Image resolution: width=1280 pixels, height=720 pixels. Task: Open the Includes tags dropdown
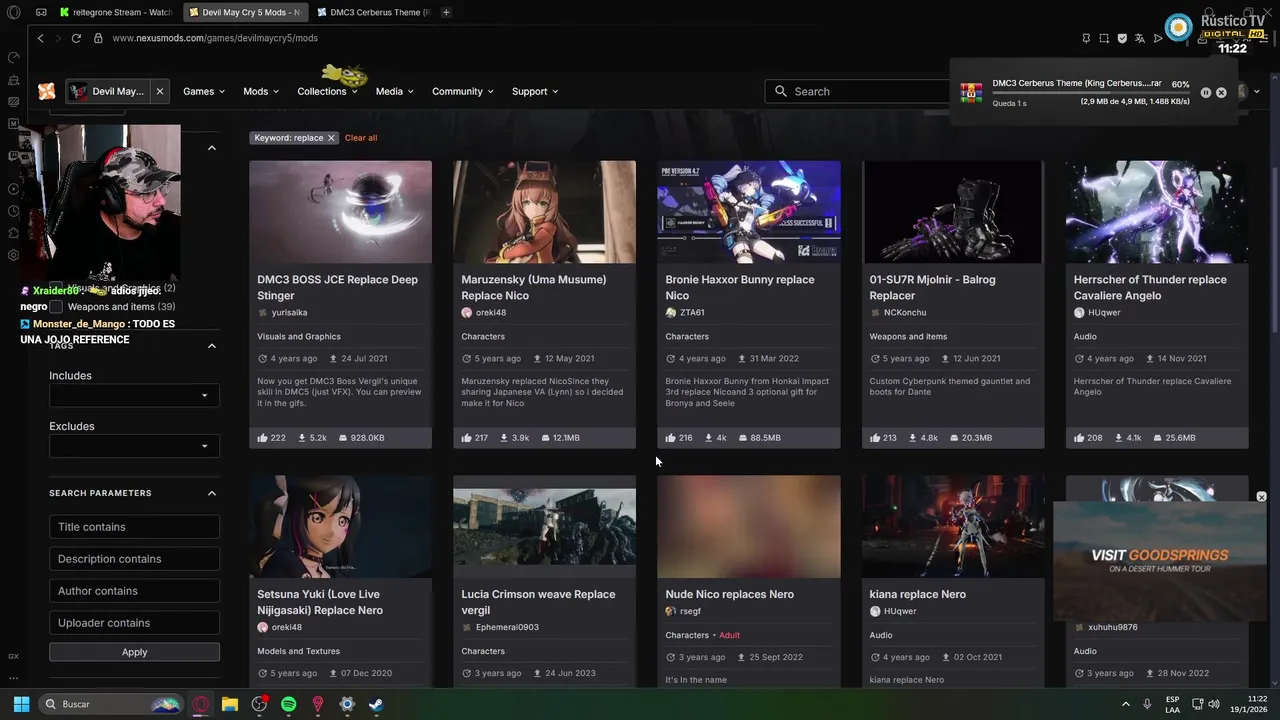[134, 395]
